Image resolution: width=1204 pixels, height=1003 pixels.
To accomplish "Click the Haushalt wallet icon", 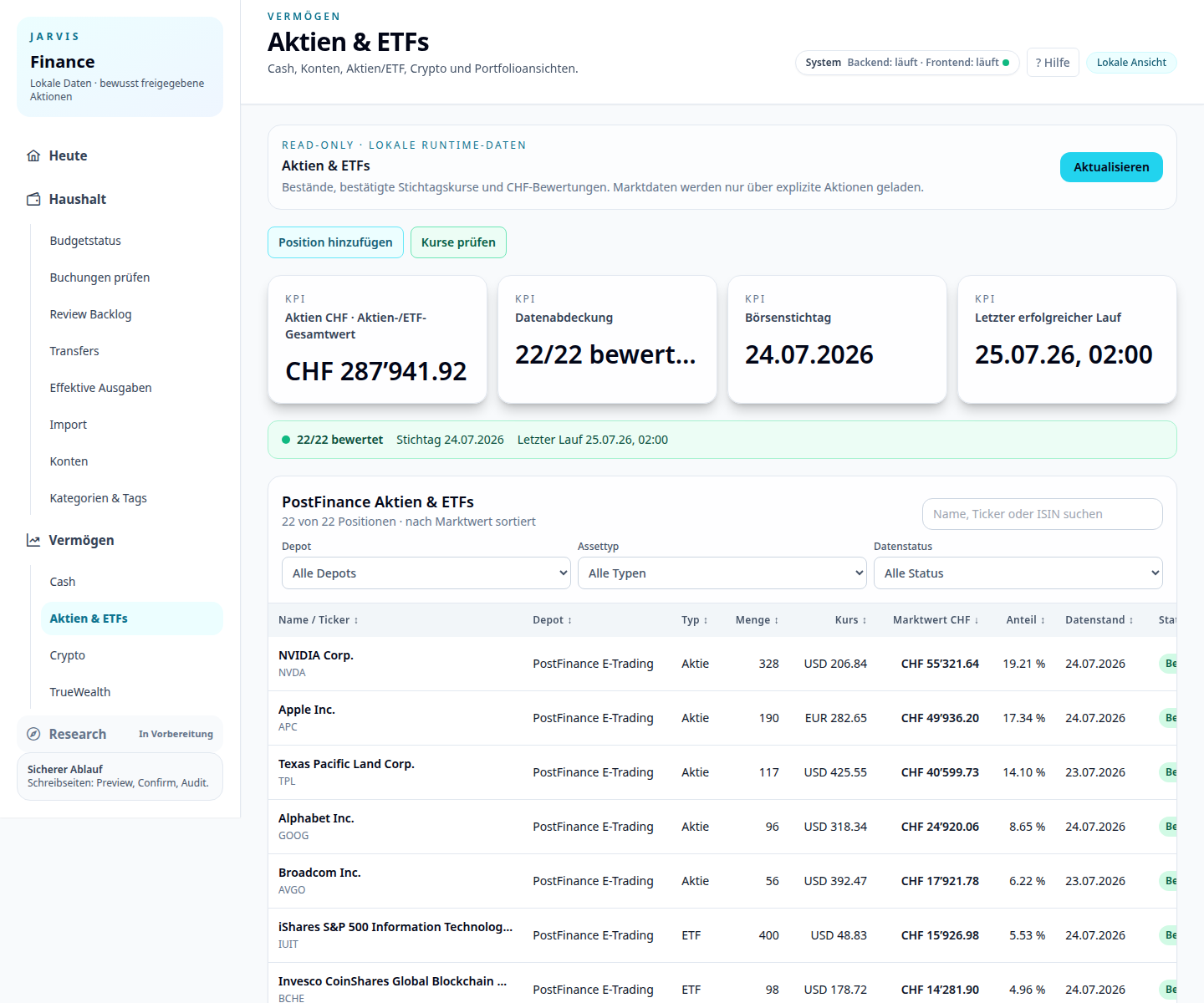I will (33, 199).
